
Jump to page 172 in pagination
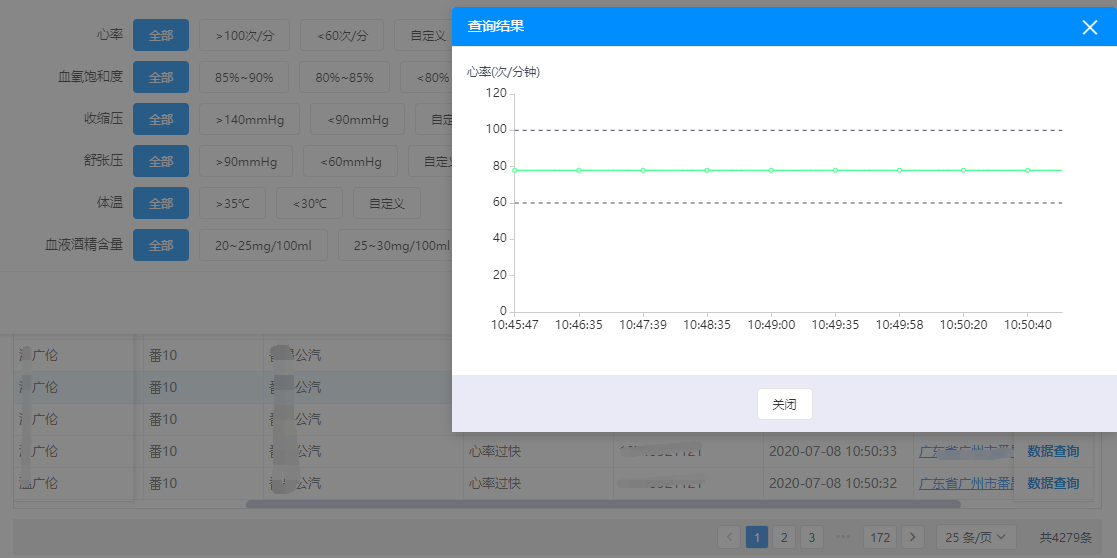[880, 537]
